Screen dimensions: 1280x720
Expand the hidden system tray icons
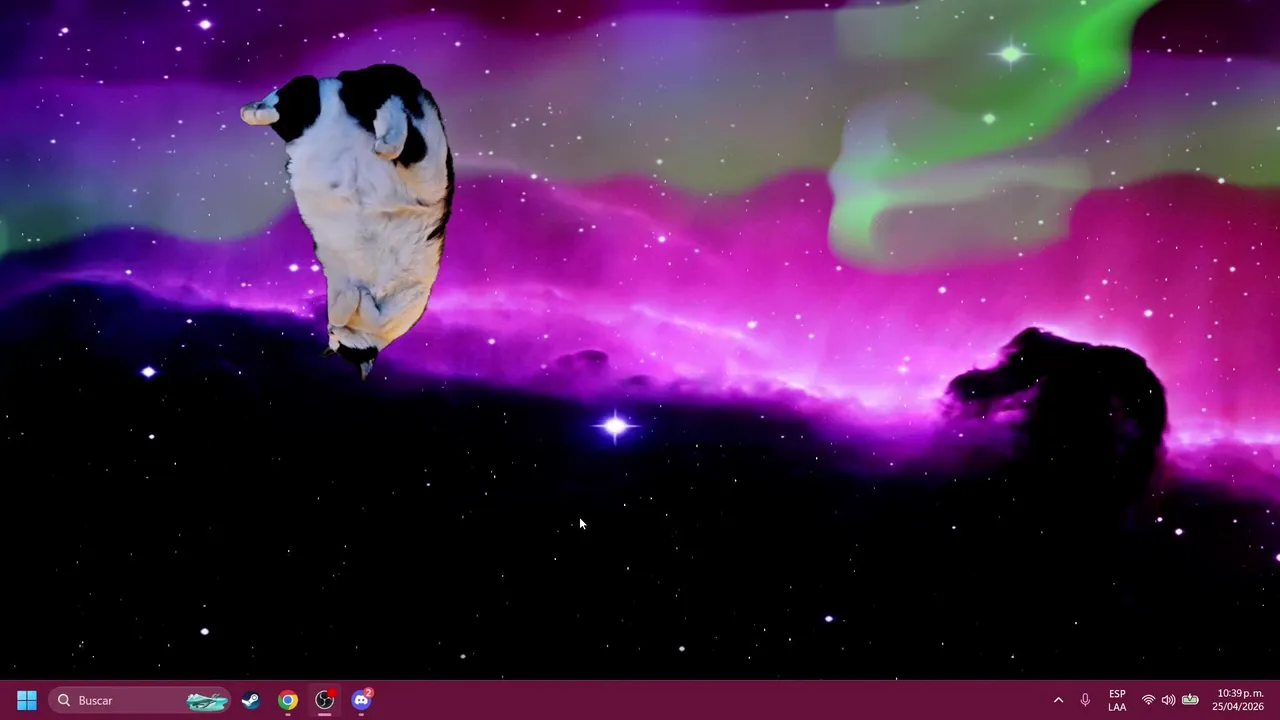tap(1058, 700)
